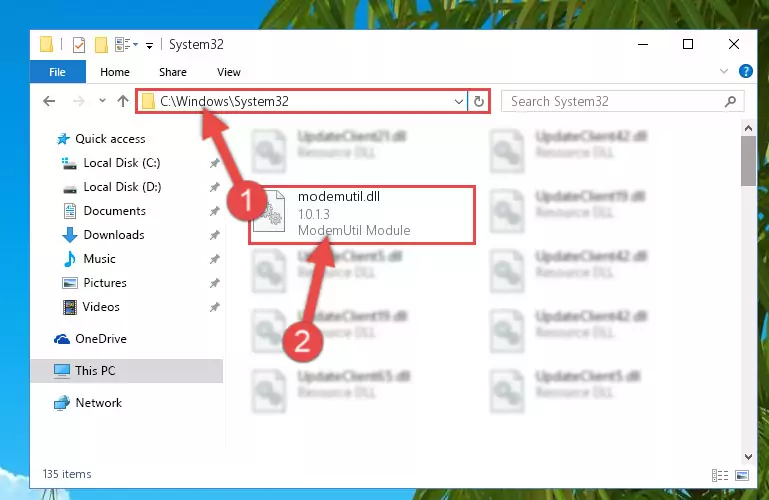Image resolution: width=769 pixels, height=500 pixels.
Task: Click the pin icon beside Music
Action: 214,259
